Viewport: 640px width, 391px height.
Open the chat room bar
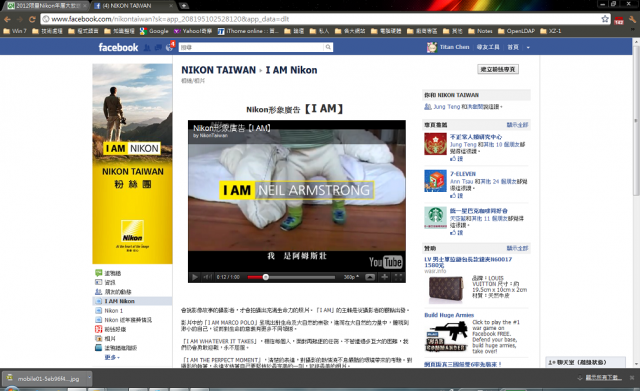pos(586,362)
